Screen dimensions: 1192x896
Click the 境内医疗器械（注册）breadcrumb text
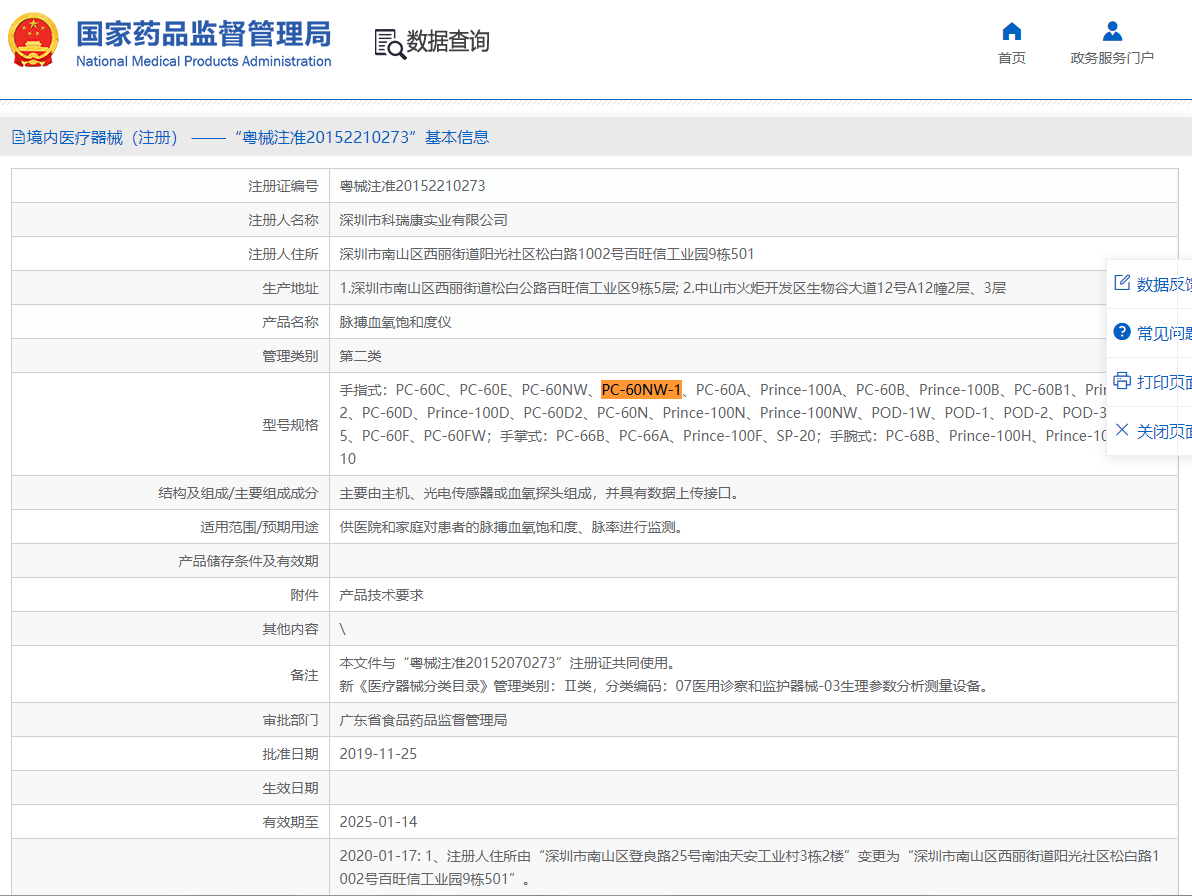[103, 138]
